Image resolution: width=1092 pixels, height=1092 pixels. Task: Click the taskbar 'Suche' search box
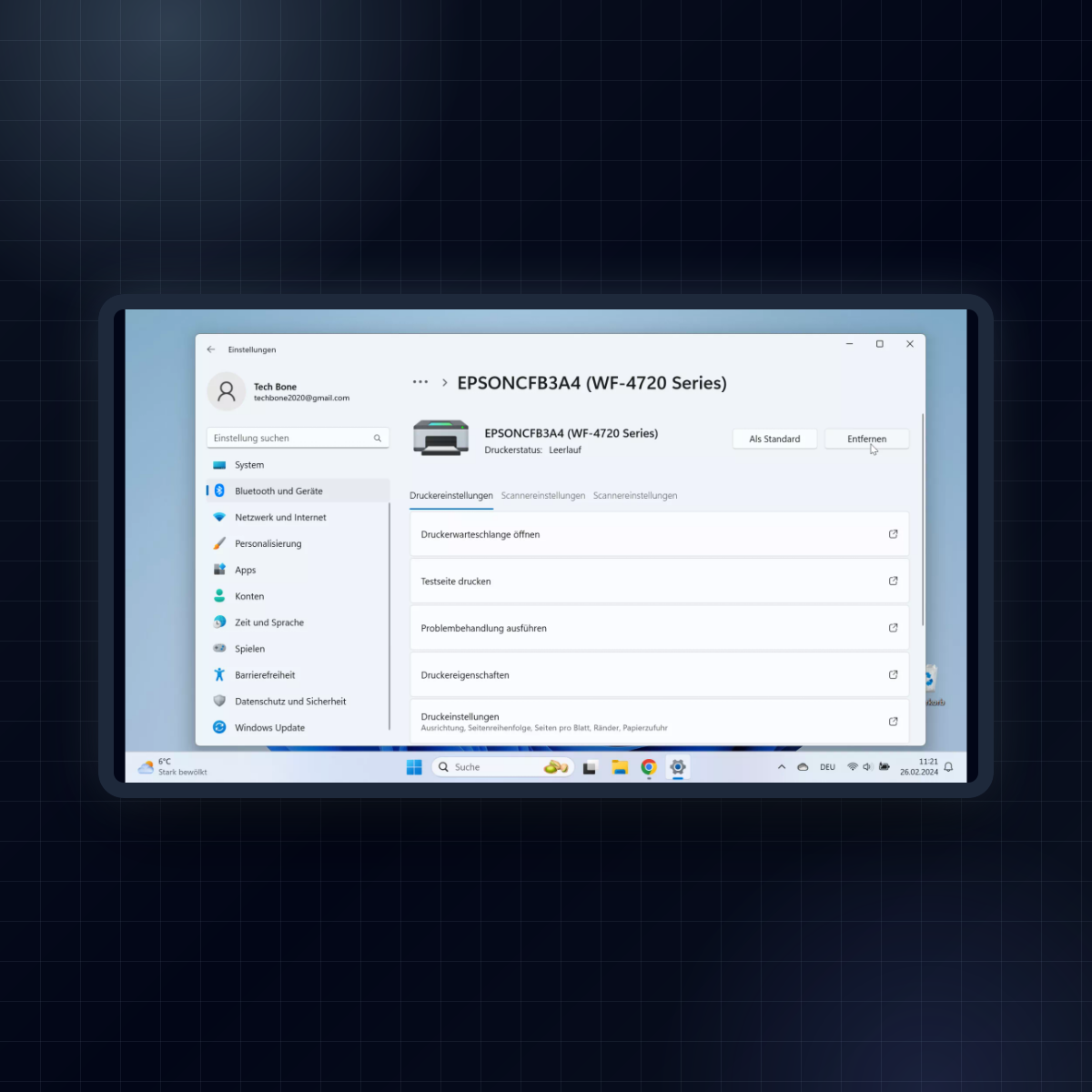tap(502, 767)
